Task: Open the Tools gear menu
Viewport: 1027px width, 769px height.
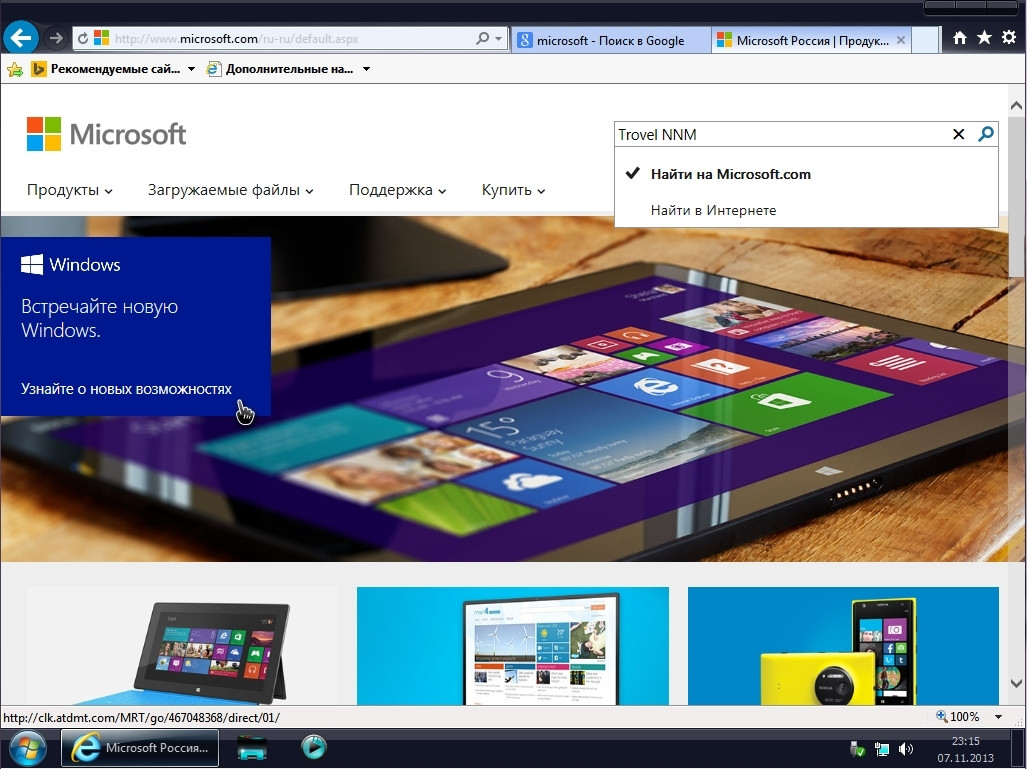Action: 1009,38
